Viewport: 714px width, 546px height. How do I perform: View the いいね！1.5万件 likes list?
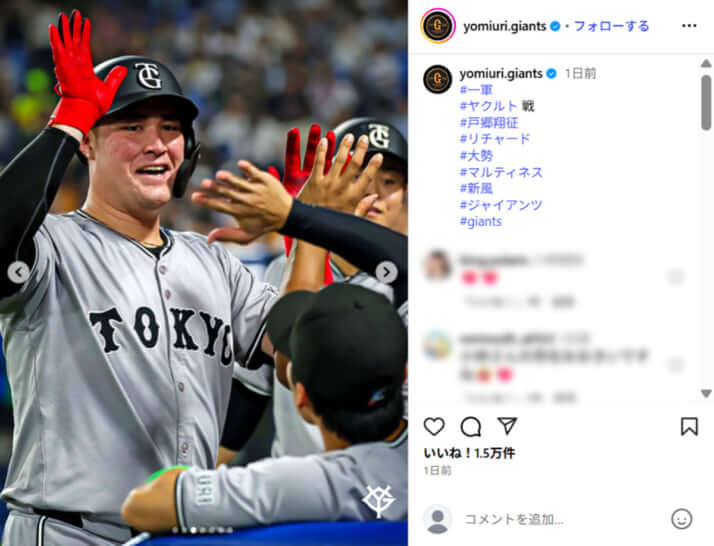[x=469, y=453]
